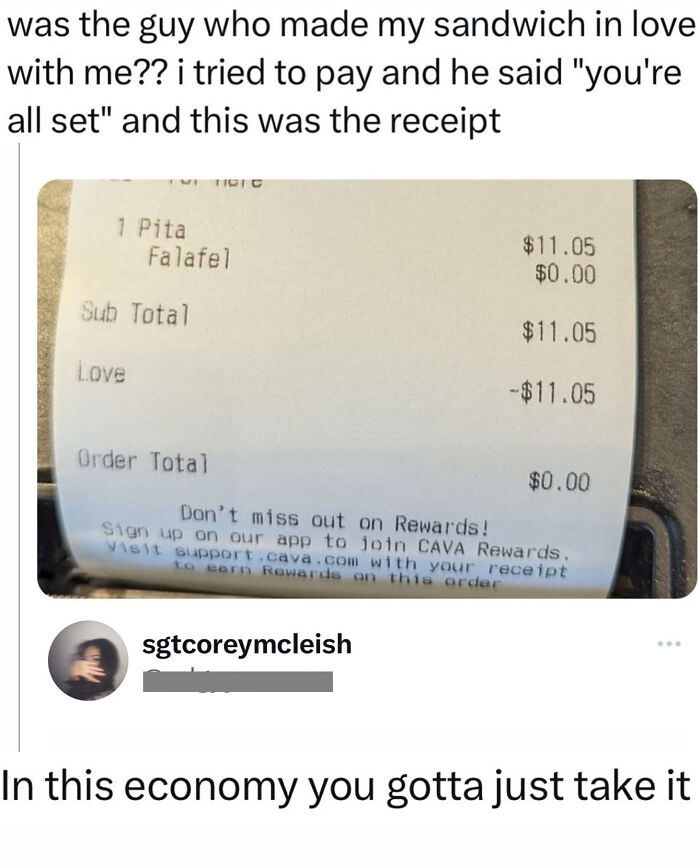Viewport: 700px width, 868px height.
Task: Open sgtcoreymcleish's profile avatar
Action: 89,660
